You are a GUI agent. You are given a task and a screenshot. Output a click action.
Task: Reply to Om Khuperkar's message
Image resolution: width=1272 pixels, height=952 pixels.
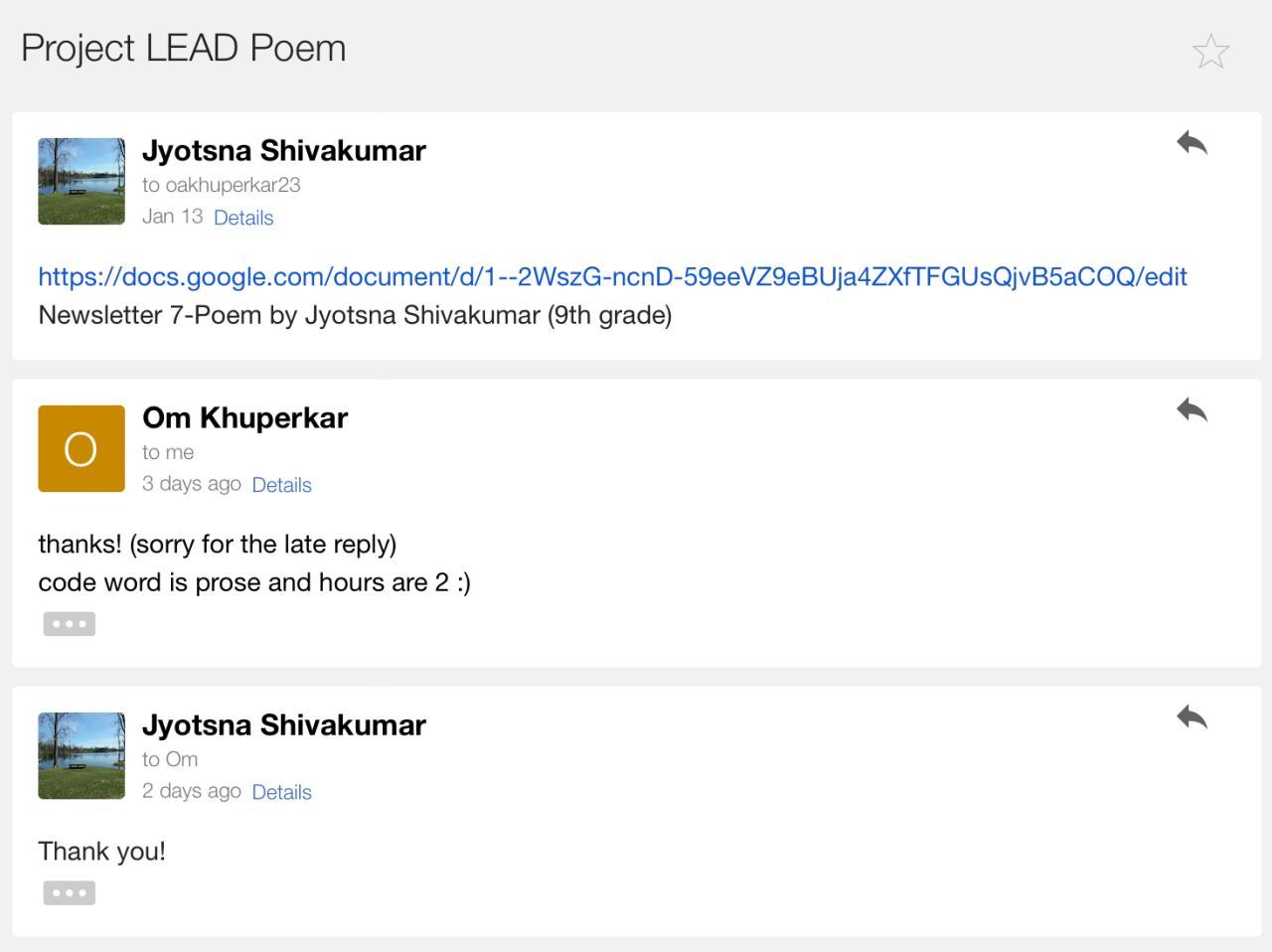point(1192,409)
